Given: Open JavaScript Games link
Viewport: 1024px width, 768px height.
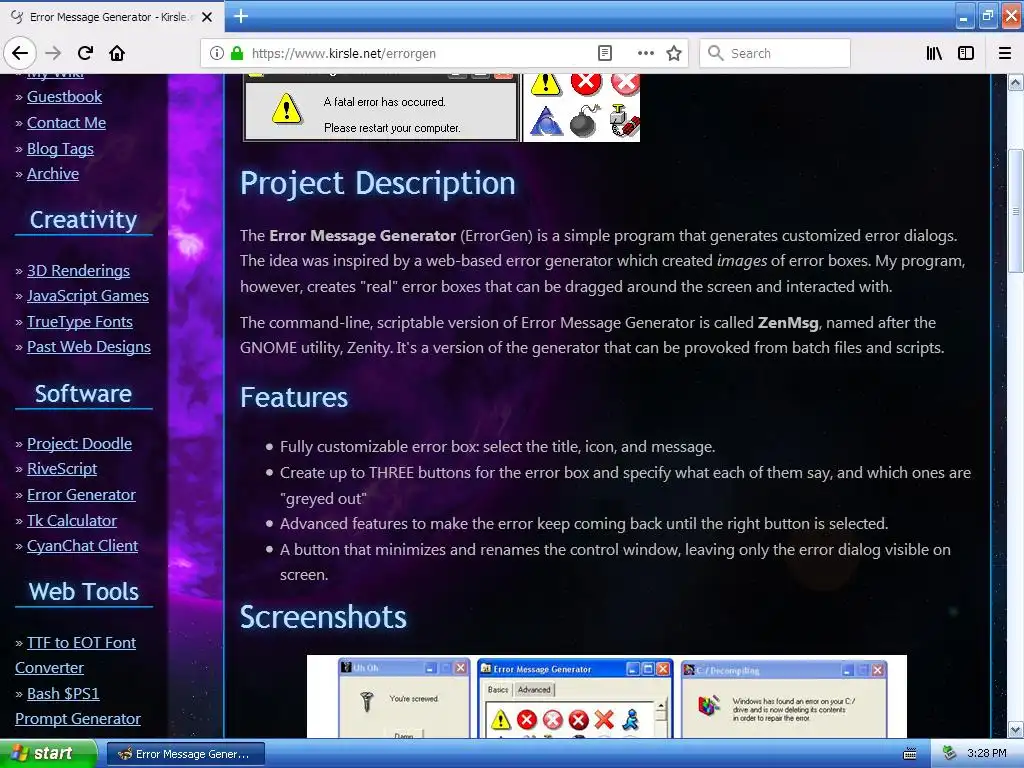Looking at the screenshot, I should 88,296.
